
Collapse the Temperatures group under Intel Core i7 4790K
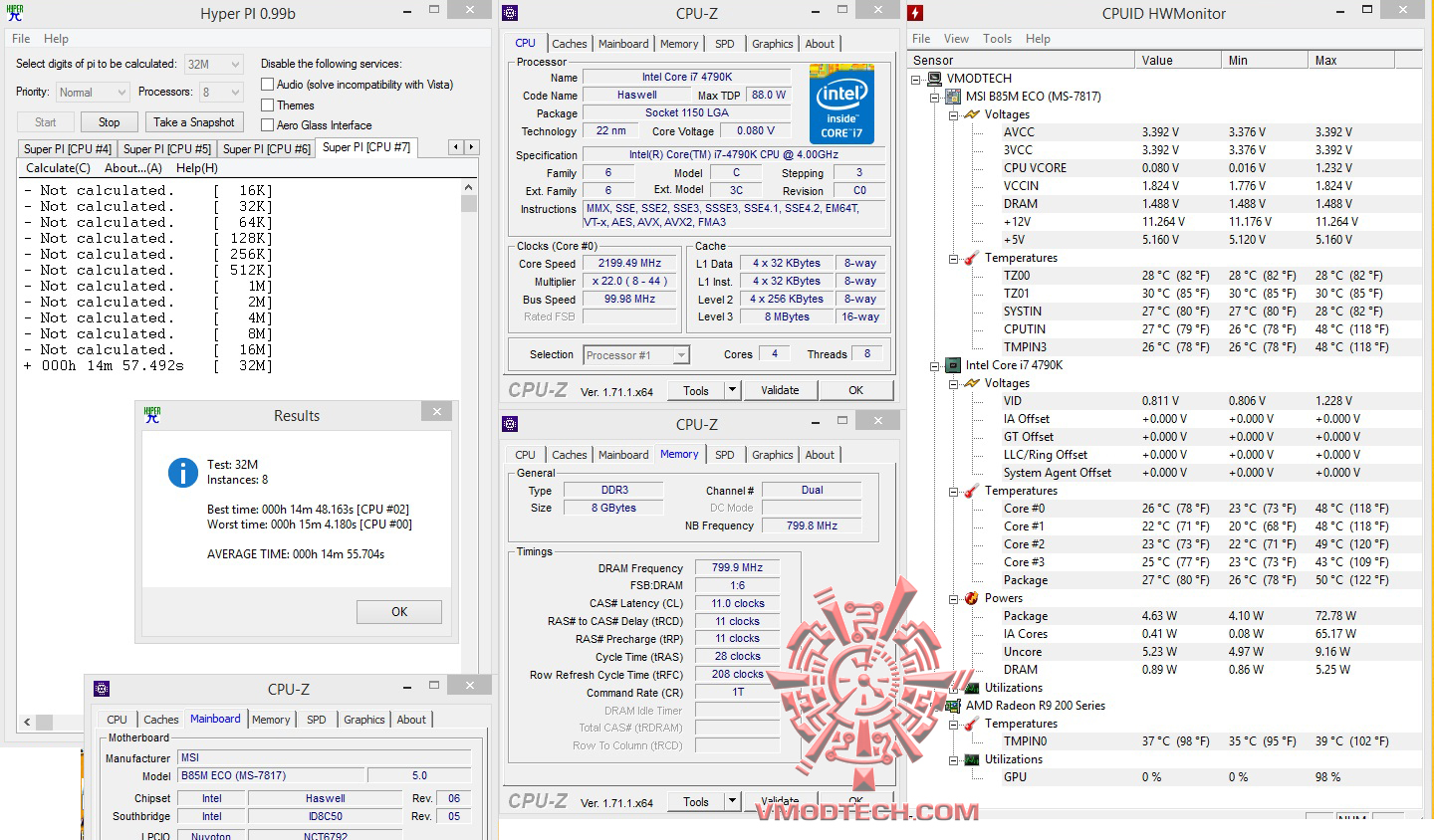pyautogui.click(x=954, y=491)
